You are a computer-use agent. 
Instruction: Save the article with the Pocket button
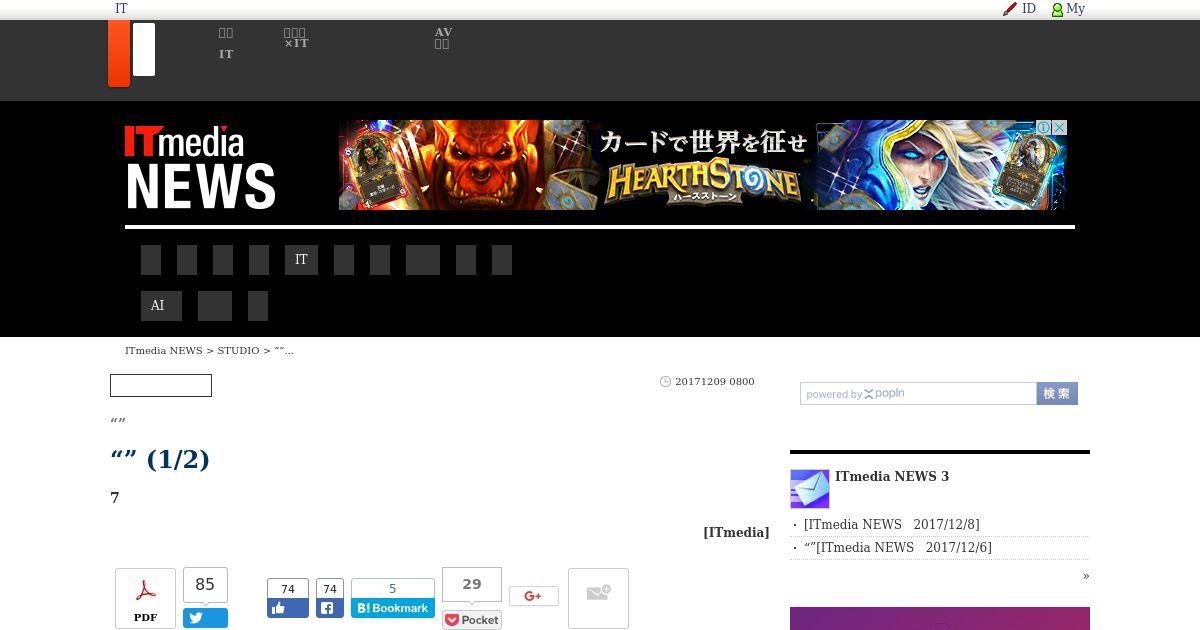[472, 620]
